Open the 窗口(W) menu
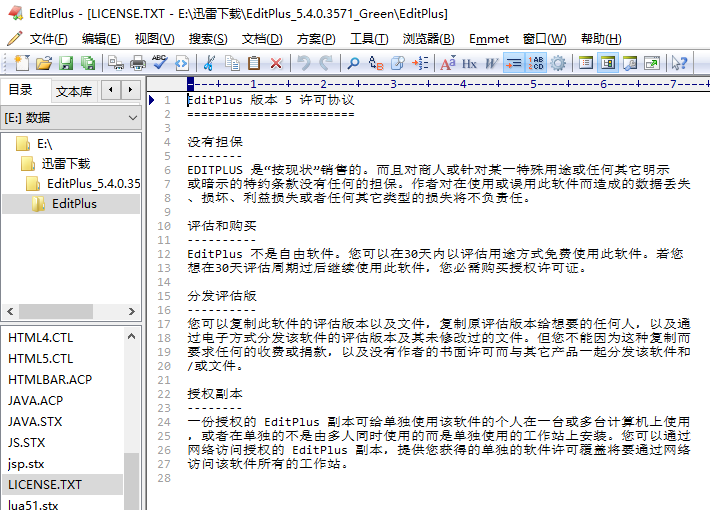Viewport: 710px width, 510px height. (544, 39)
